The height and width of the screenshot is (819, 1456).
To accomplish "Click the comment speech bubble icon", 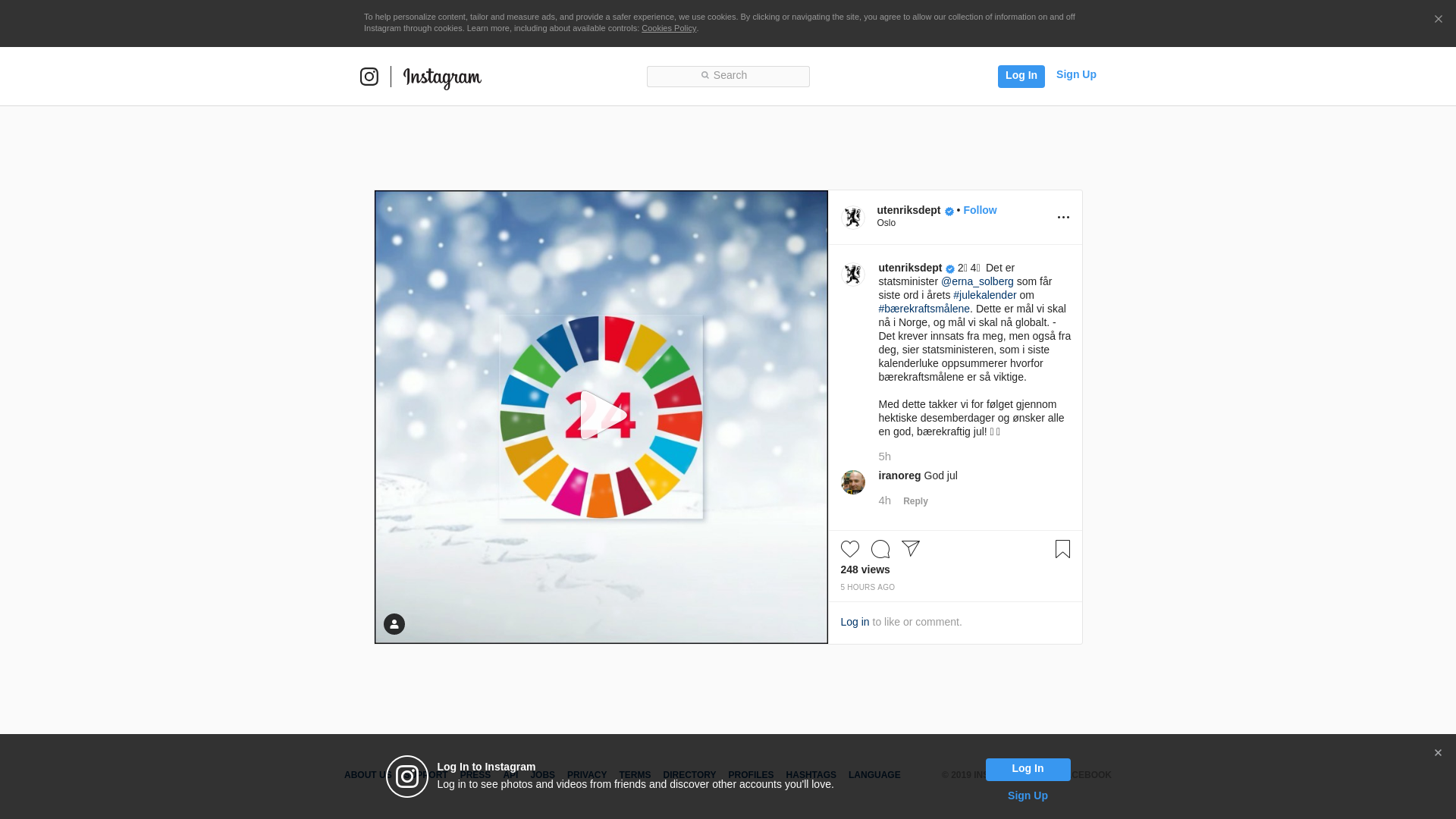I will coord(880,549).
